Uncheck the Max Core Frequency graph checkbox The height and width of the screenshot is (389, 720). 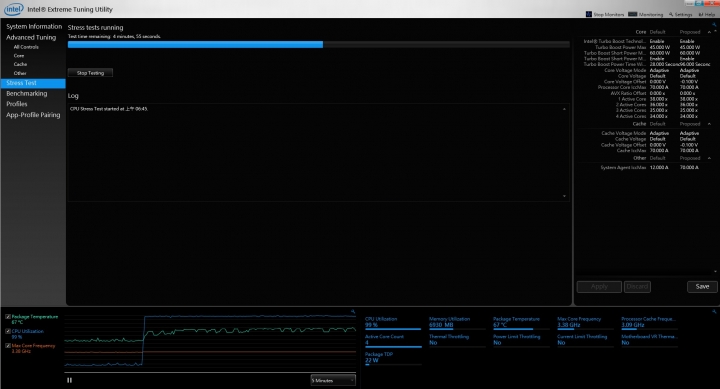click(8, 345)
